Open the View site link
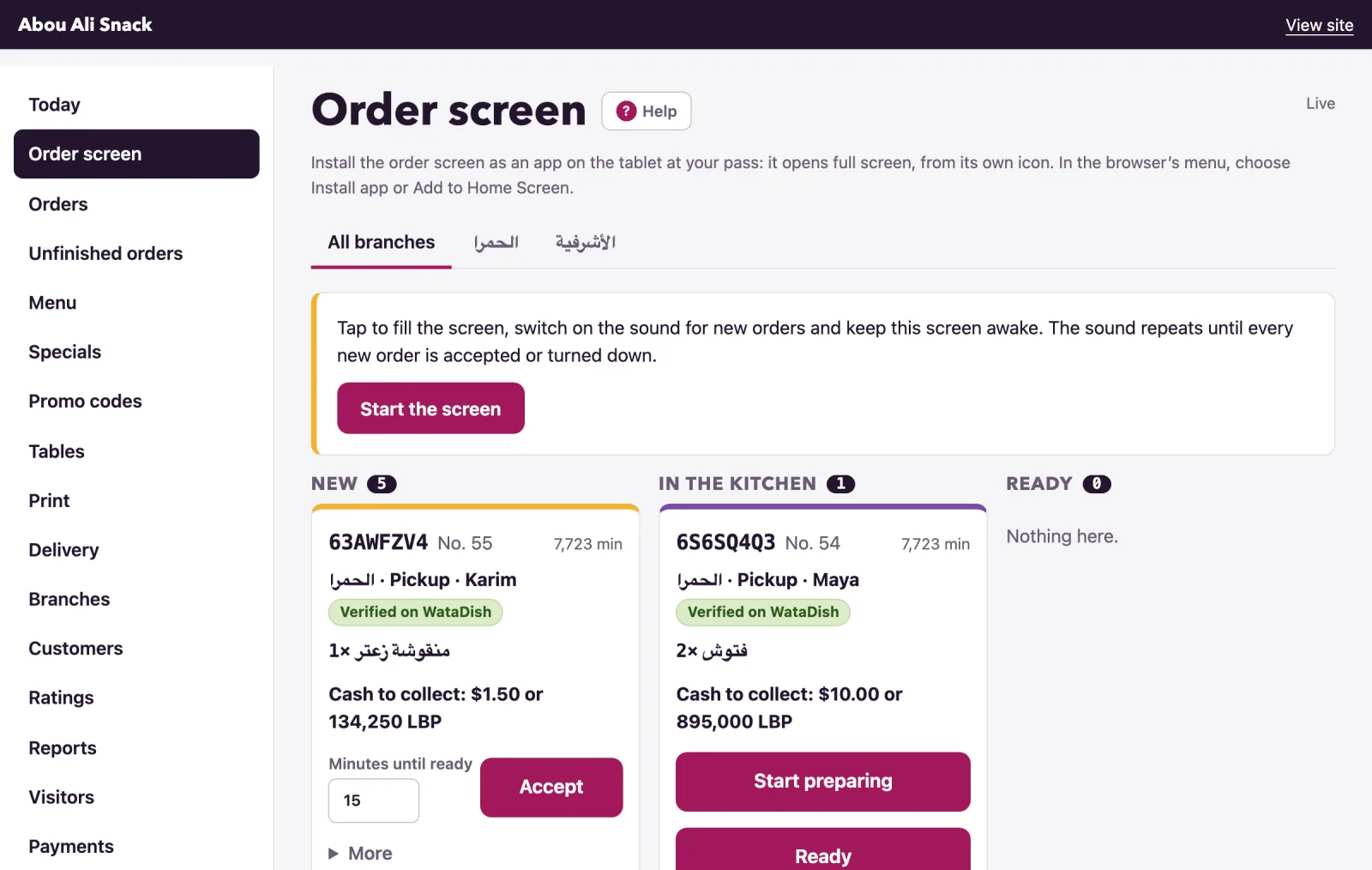Viewport: 1372px width, 870px height. [x=1319, y=25]
